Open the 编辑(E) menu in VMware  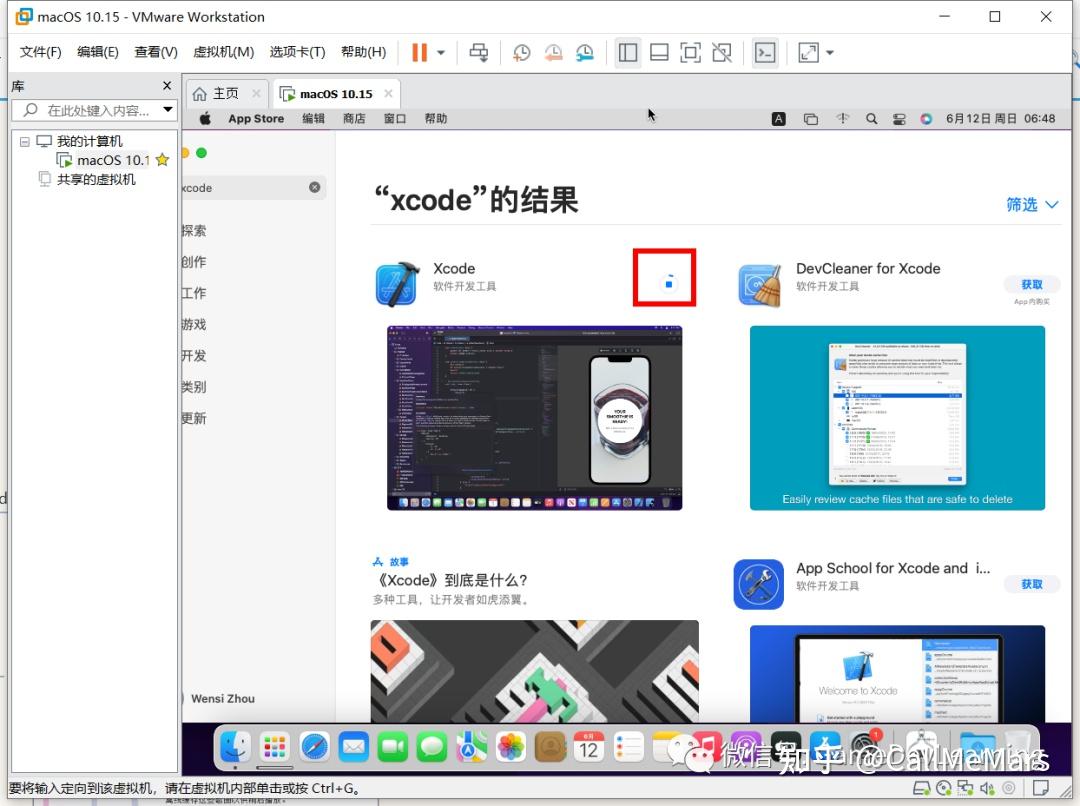pyautogui.click(x=97, y=52)
